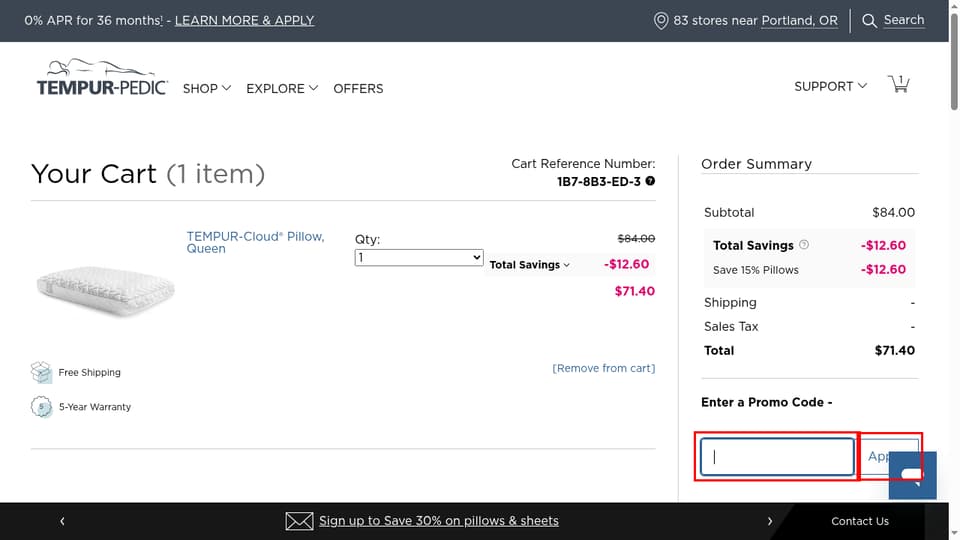Click the search magnifier icon
Screen dimensions: 960x540
coord(869,21)
